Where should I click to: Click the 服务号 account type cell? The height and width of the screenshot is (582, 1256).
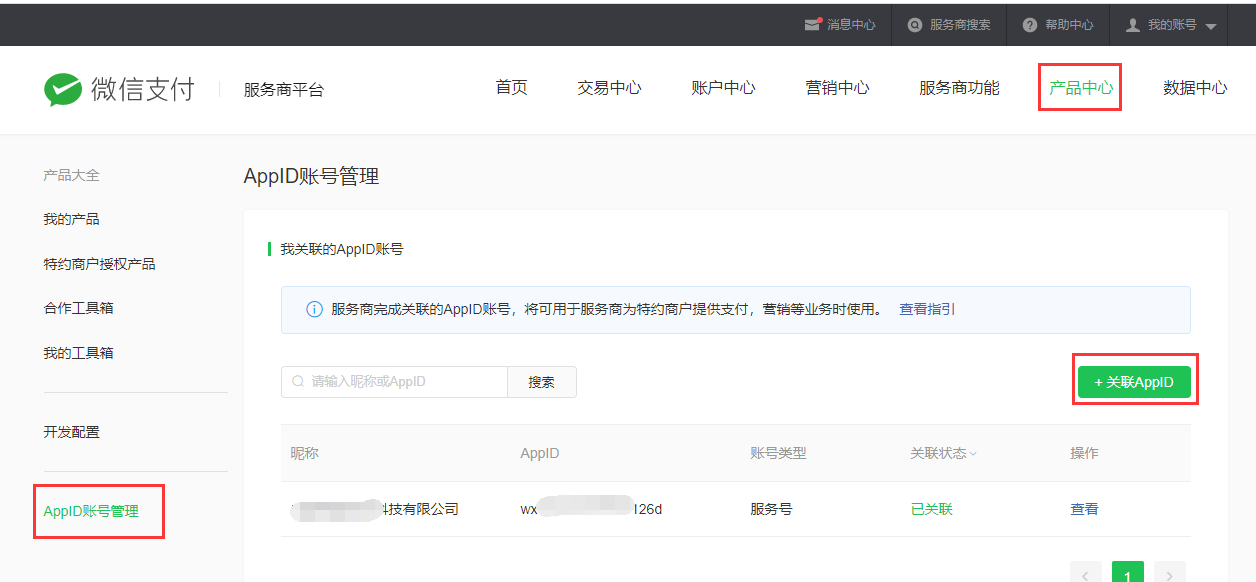771,509
